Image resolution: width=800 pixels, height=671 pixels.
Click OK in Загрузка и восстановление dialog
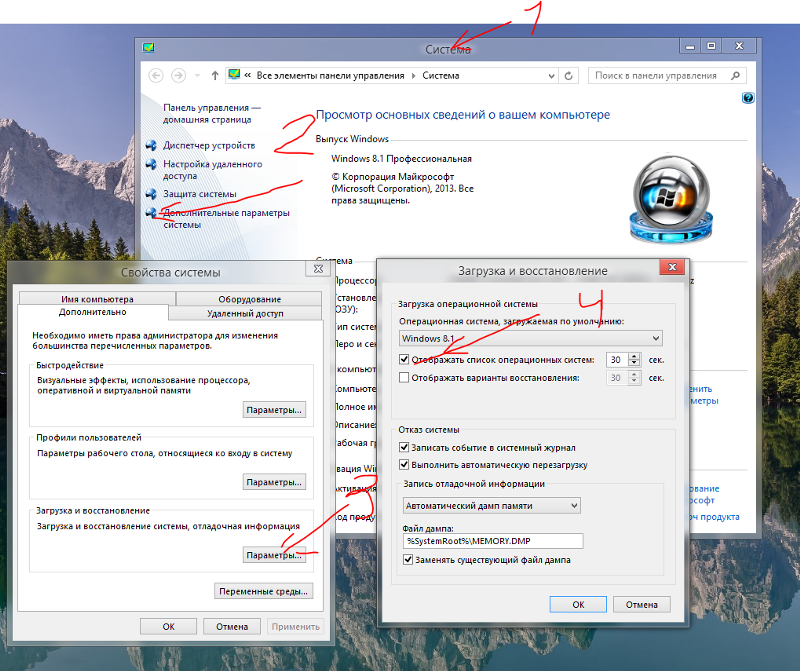[578, 605]
